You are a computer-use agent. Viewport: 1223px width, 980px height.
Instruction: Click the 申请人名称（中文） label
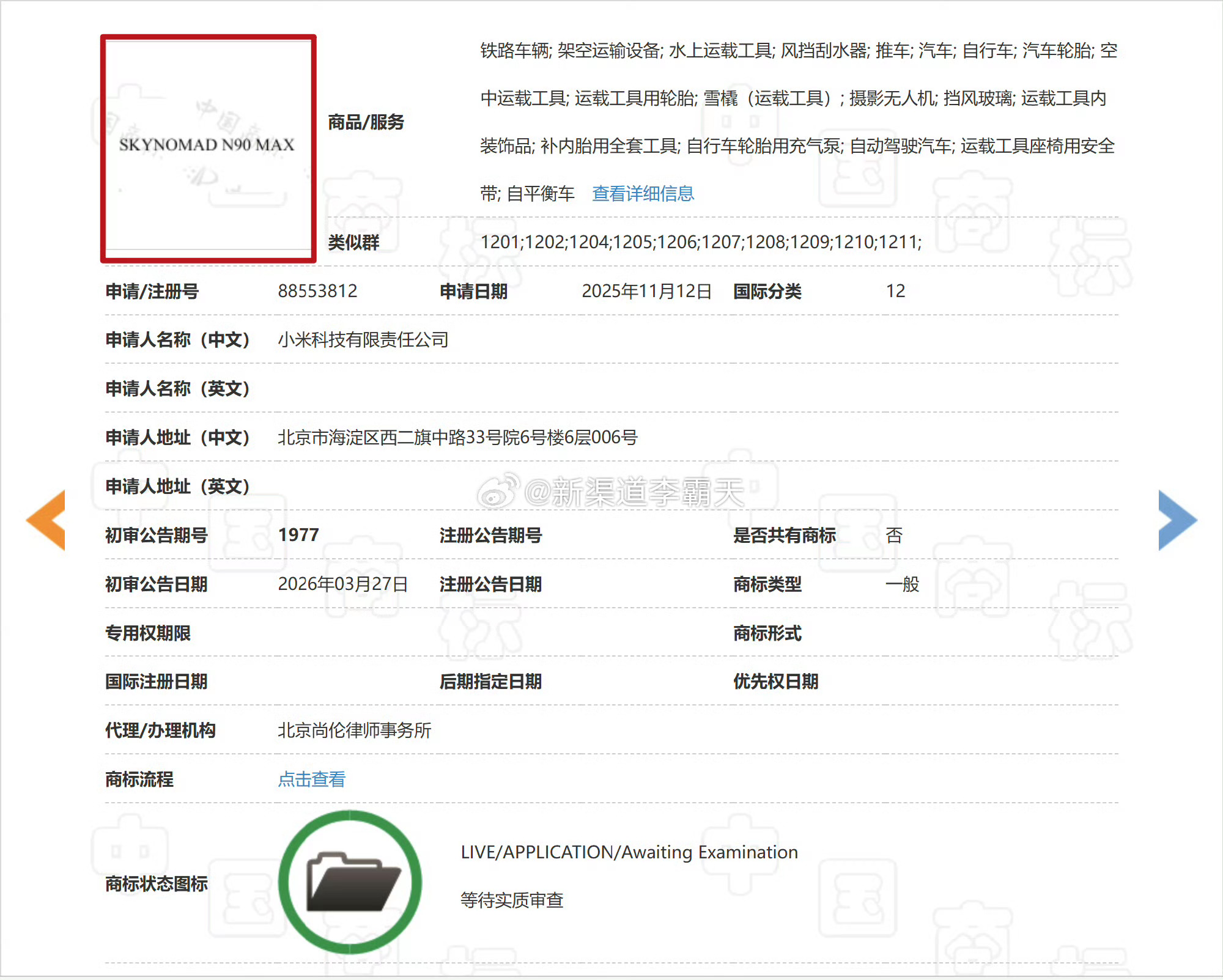coord(177,340)
